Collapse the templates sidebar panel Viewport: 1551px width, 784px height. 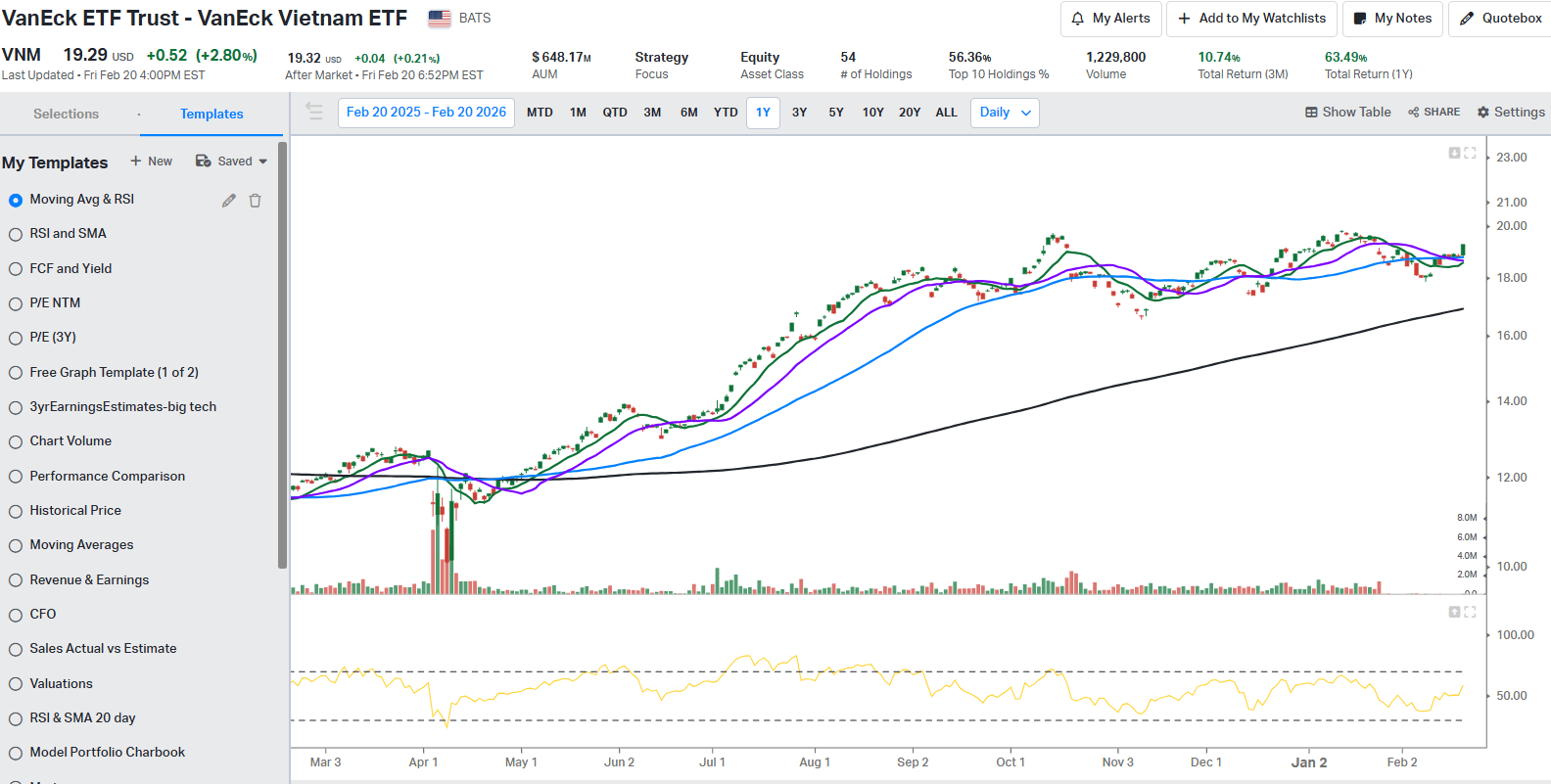click(x=314, y=112)
